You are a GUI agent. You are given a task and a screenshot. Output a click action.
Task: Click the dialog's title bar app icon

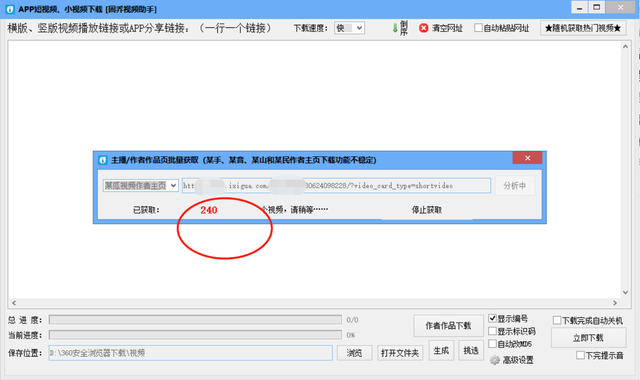coord(103,160)
